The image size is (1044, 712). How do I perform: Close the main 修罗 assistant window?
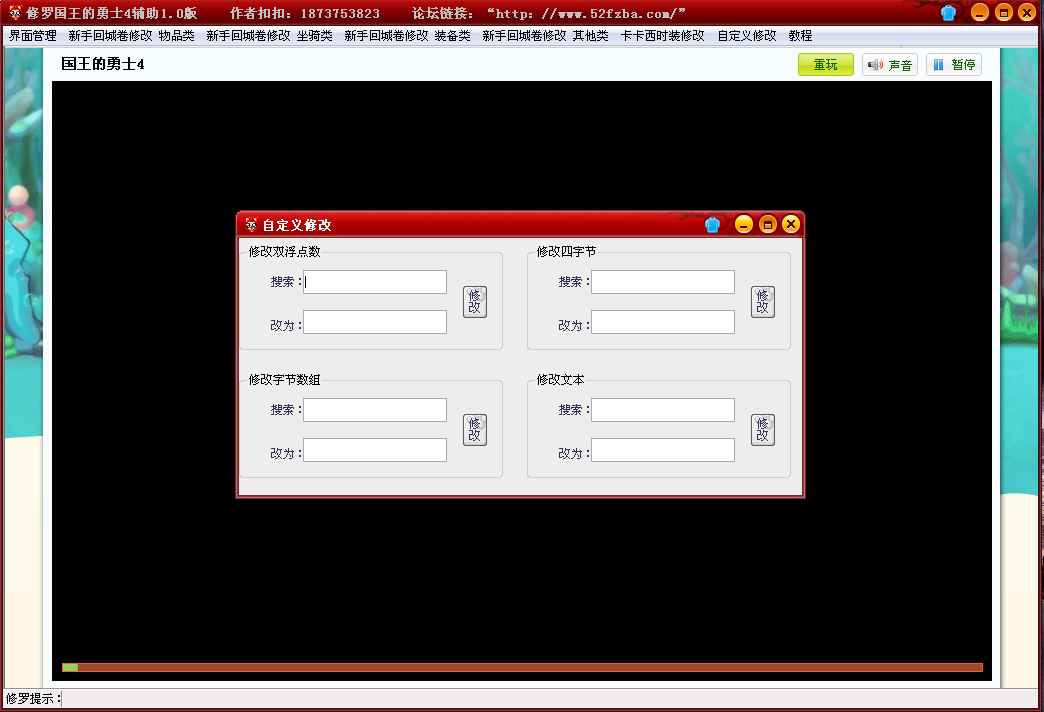1027,12
